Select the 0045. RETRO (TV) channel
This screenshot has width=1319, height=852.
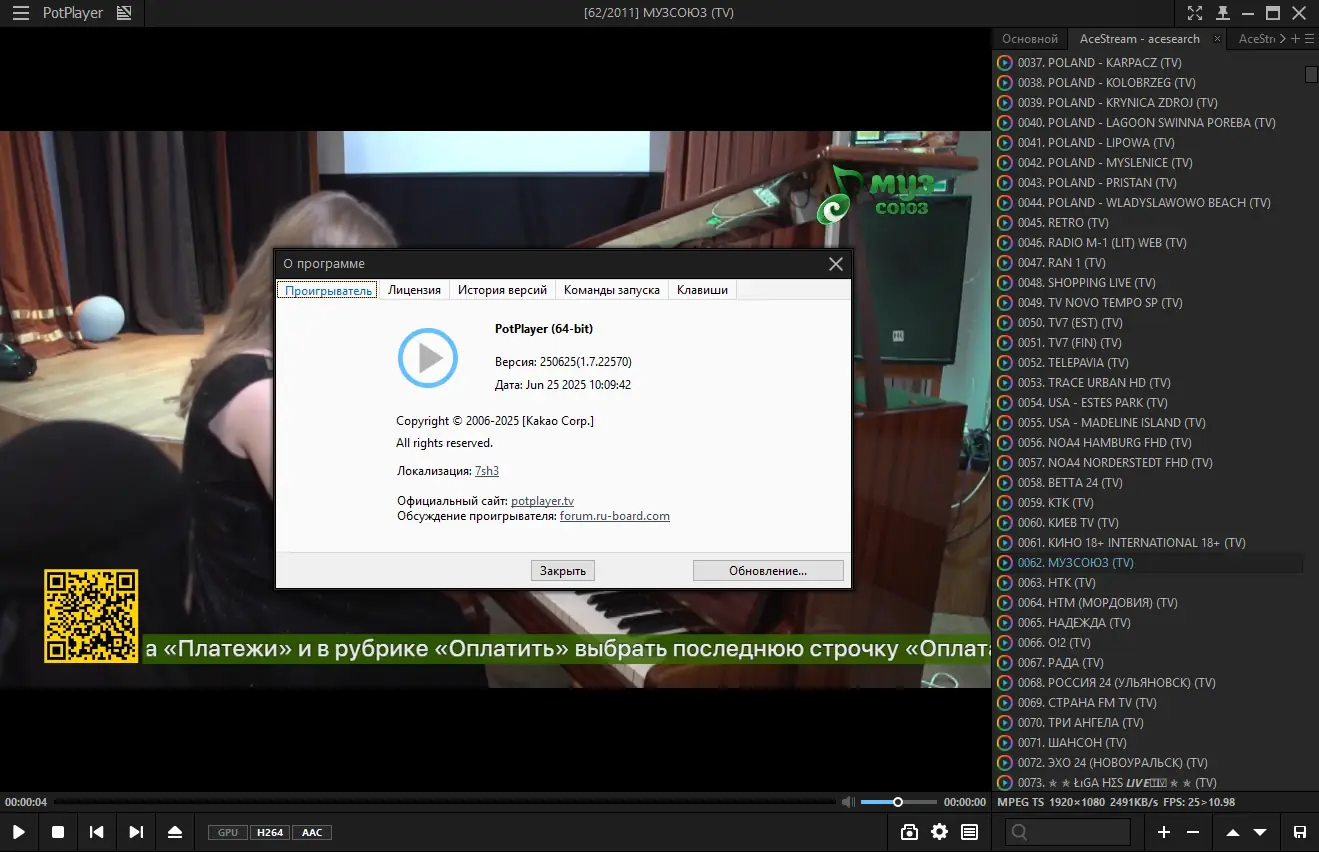coord(1149,223)
